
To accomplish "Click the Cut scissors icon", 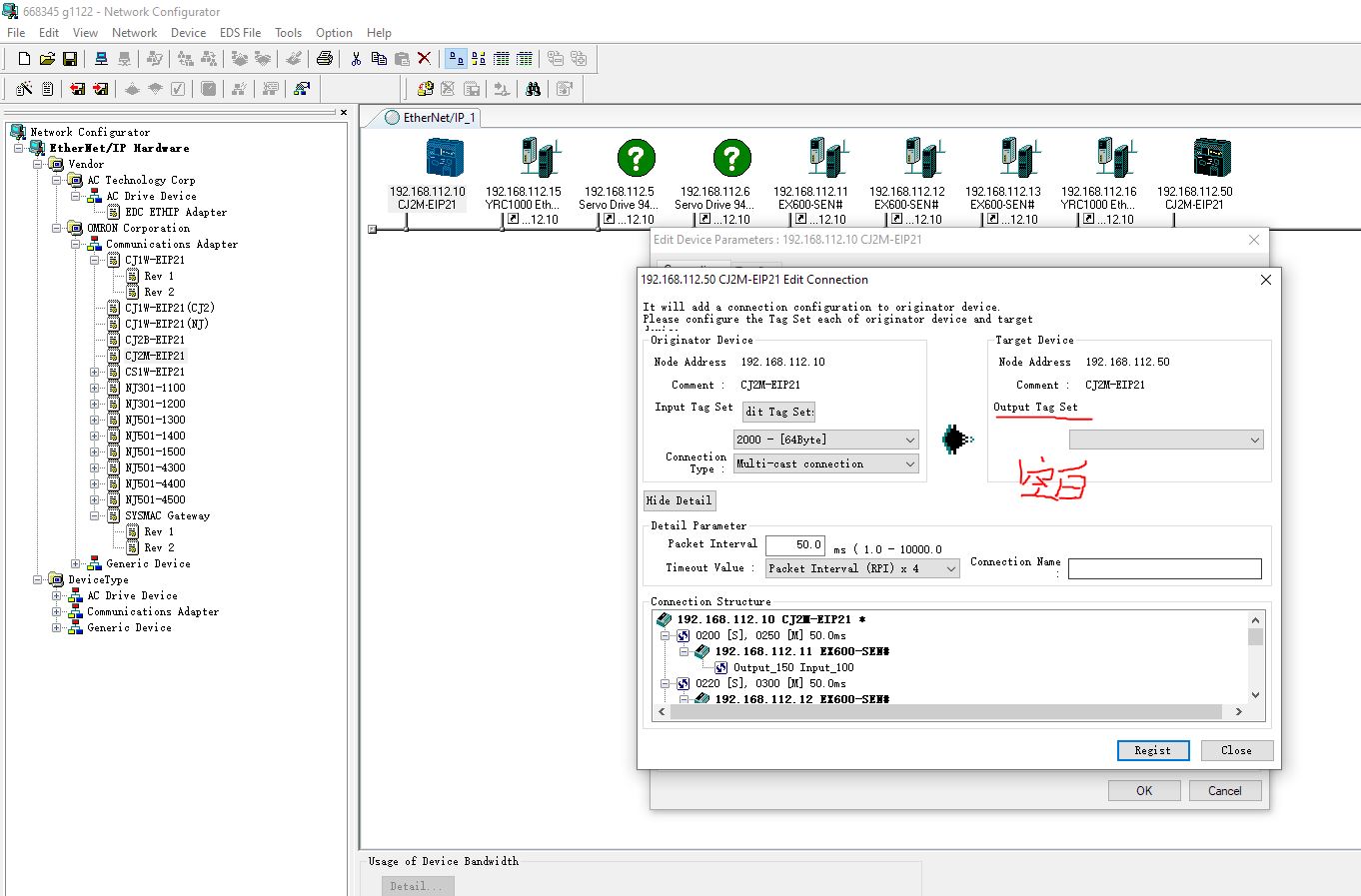I will click(x=356, y=59).
